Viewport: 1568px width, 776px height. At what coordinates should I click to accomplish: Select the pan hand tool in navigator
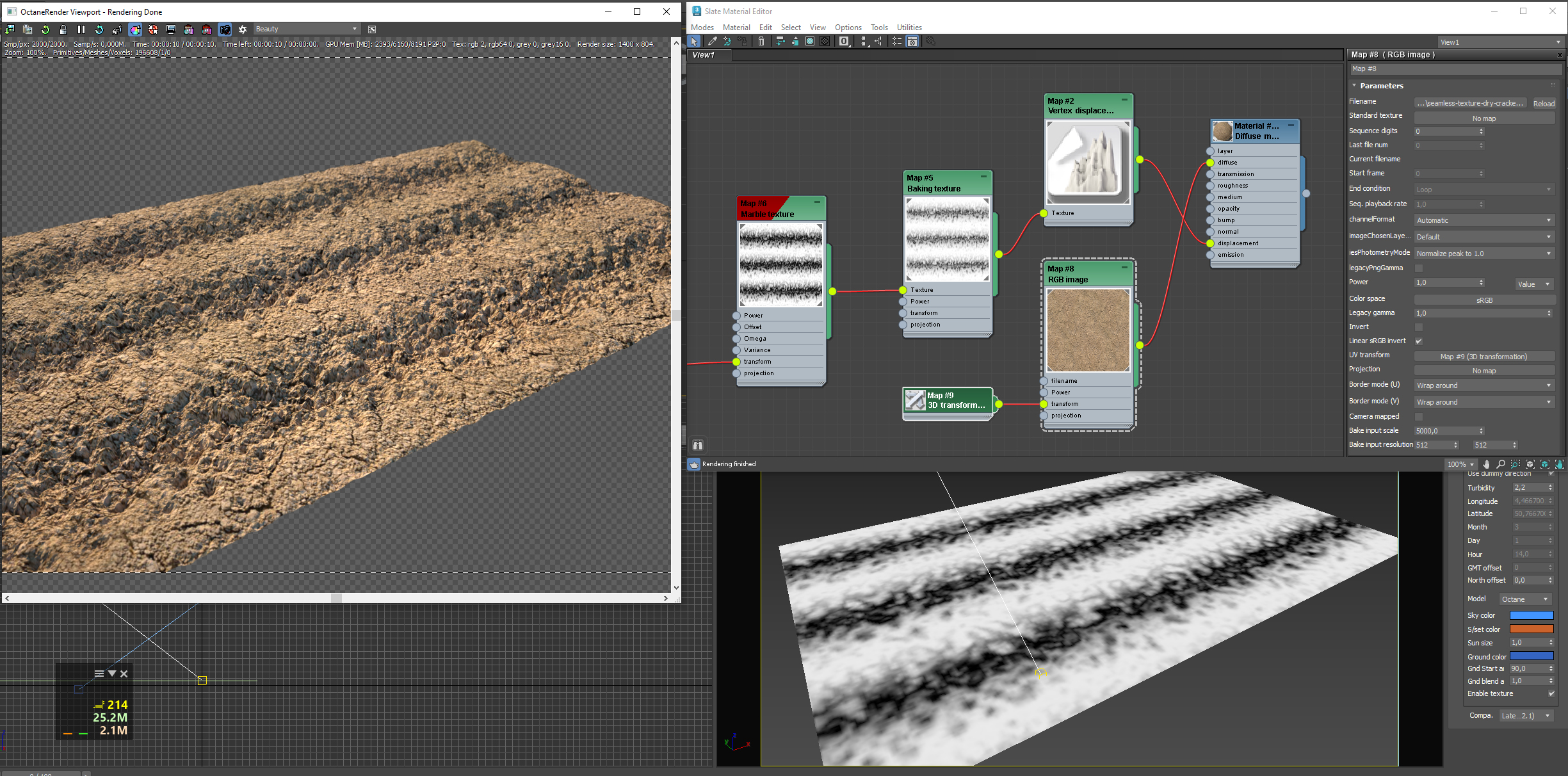tap(1486, 464)
